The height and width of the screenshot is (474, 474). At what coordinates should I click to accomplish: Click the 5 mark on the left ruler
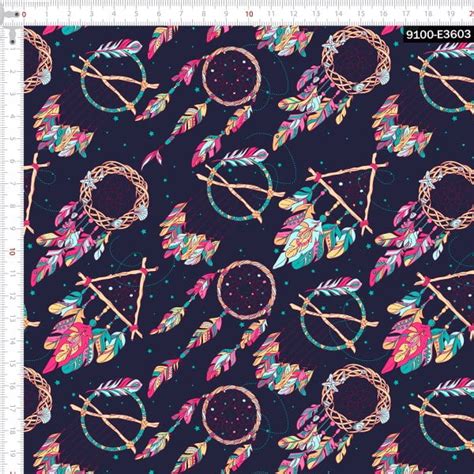(13, 139)
